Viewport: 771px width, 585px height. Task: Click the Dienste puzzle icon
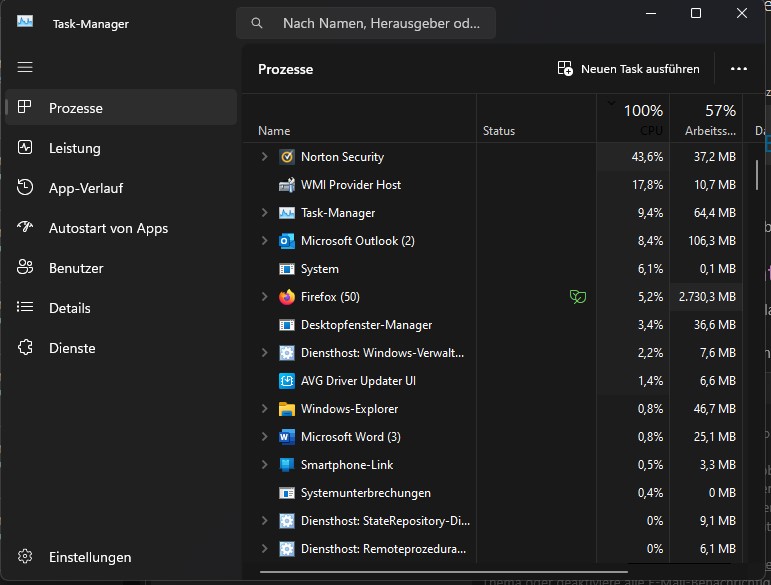click(x=25, y=348)
